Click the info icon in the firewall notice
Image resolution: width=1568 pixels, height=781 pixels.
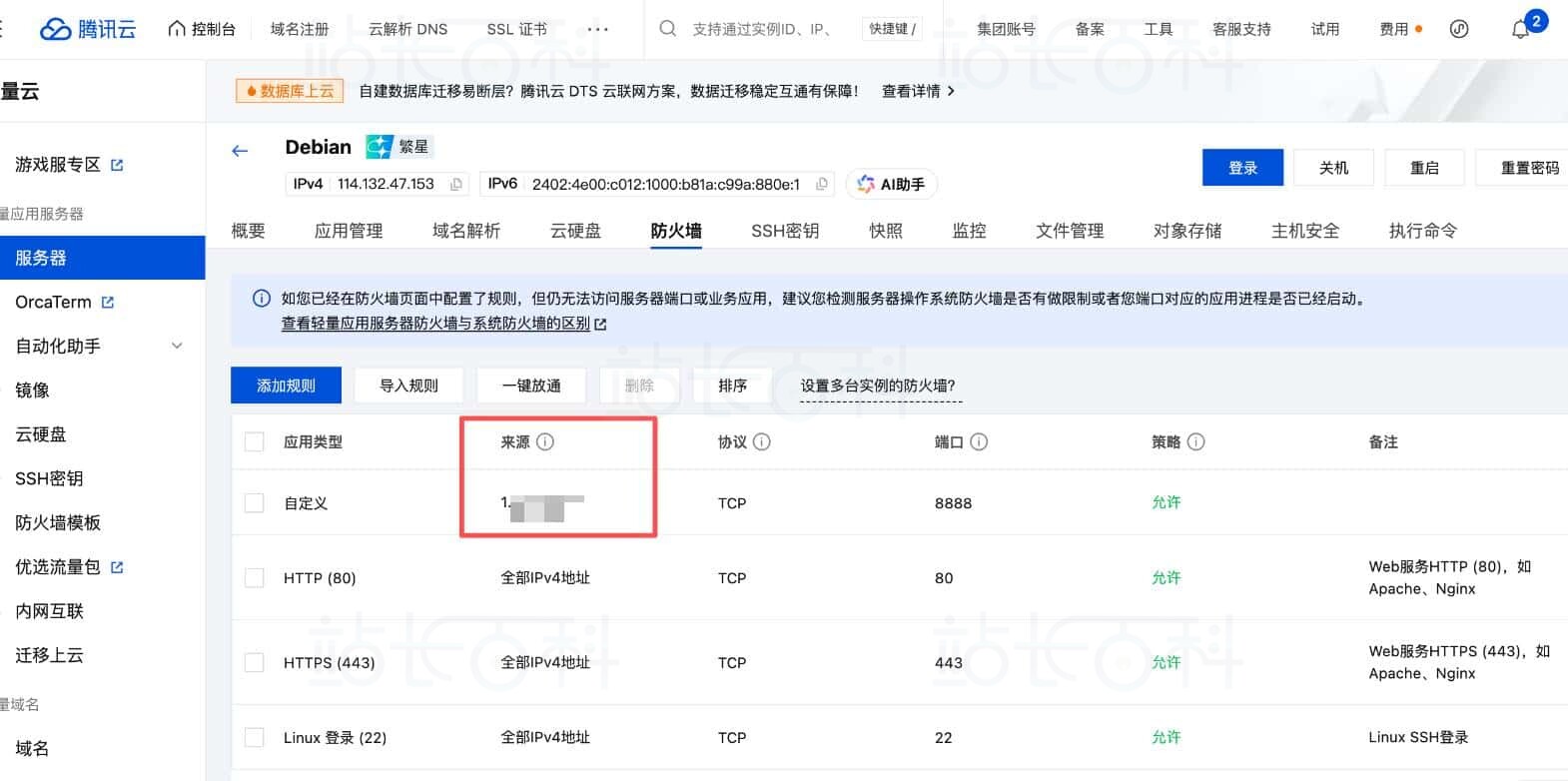(262, 298)
